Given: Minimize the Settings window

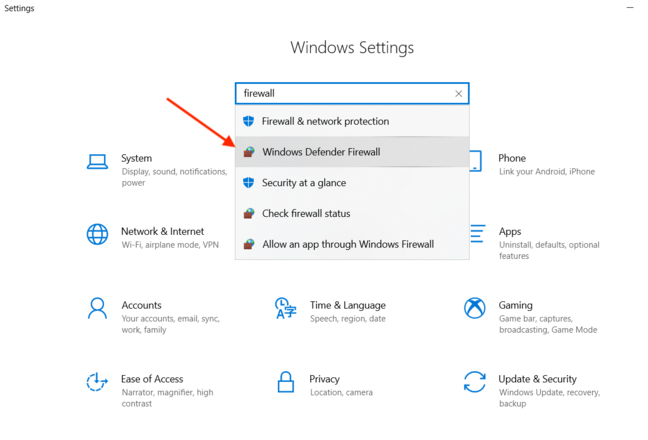Looking at the screenshot, I should 630,7.
